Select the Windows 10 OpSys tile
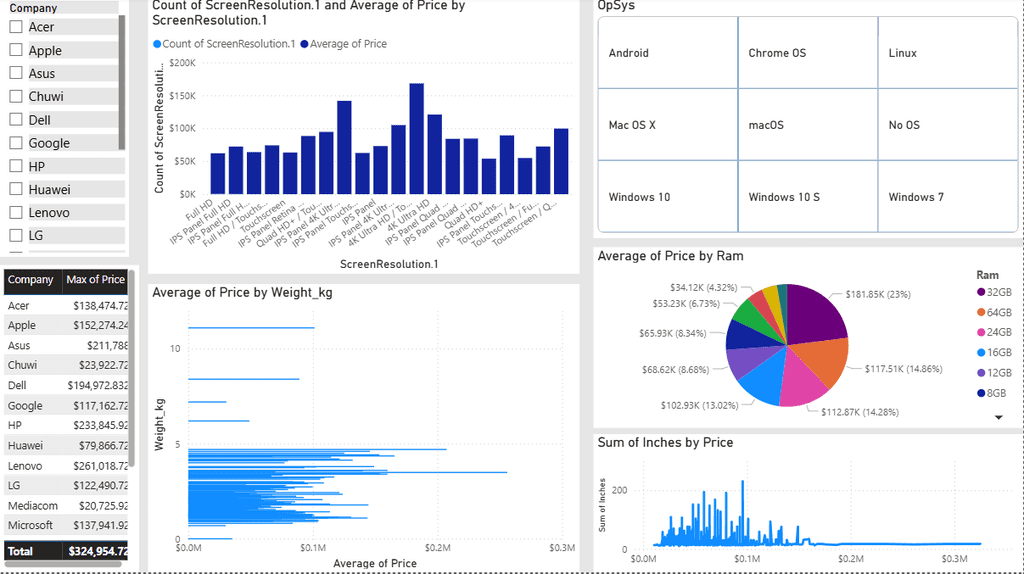1024x574 pixels. coord(667,197)
